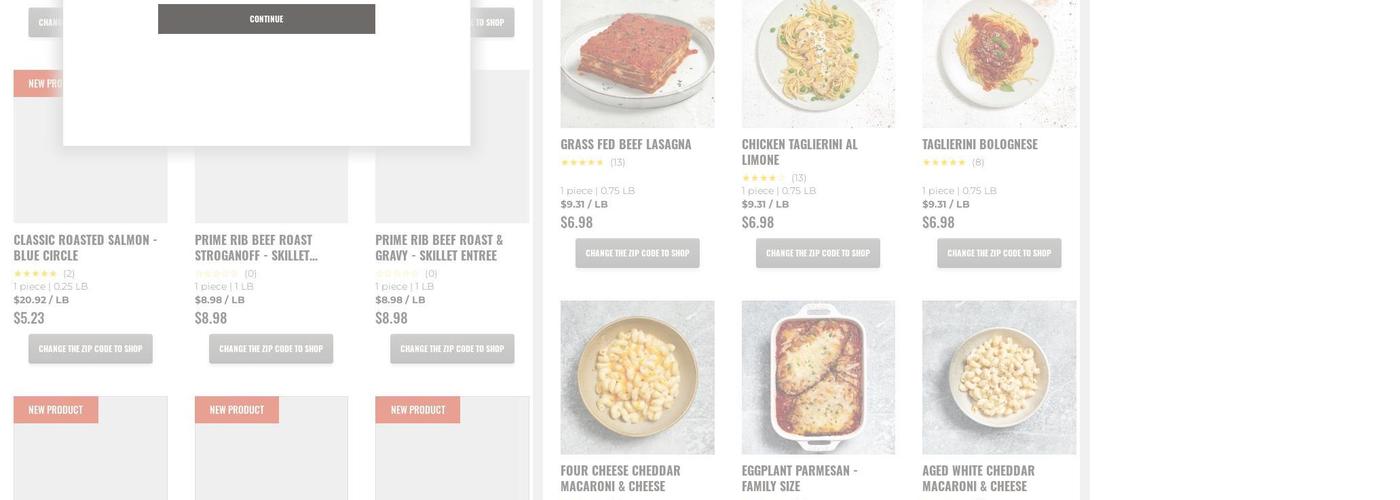Image resolution: width=1400 pixels, height=500 pixels.
Task: Open the Grass Fed Beef Lasagna photo
Action: pyautogui.click(x=637, y=63)
